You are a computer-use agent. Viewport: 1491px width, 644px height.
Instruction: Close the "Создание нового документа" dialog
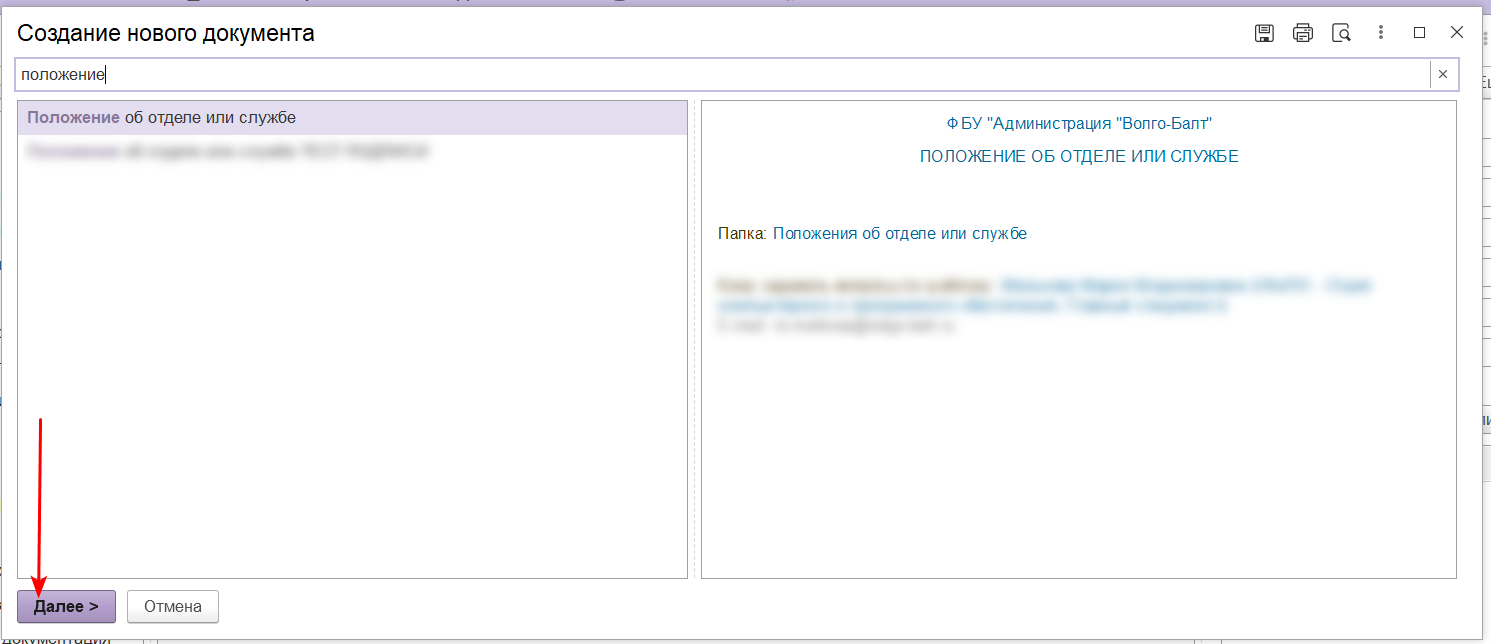[x=1457, y=33]
